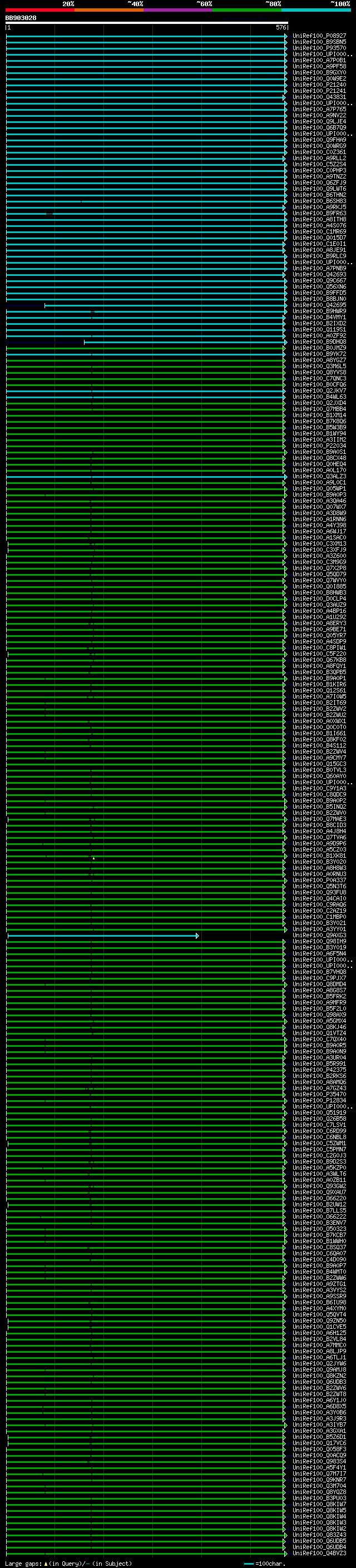Click the green ~80% identity legend segment

point(247,10)
